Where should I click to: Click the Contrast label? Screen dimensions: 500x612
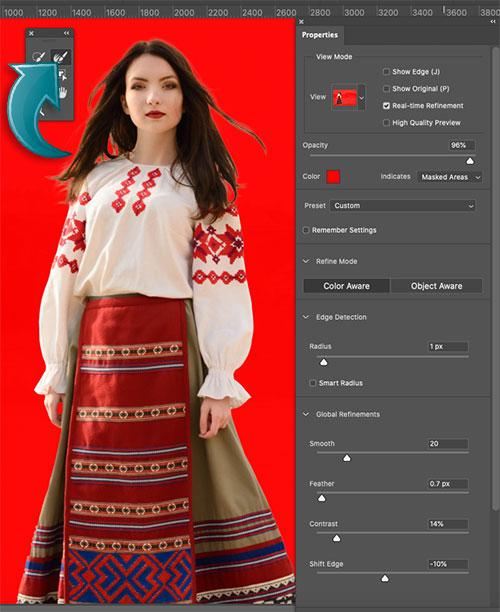[323, 524]
